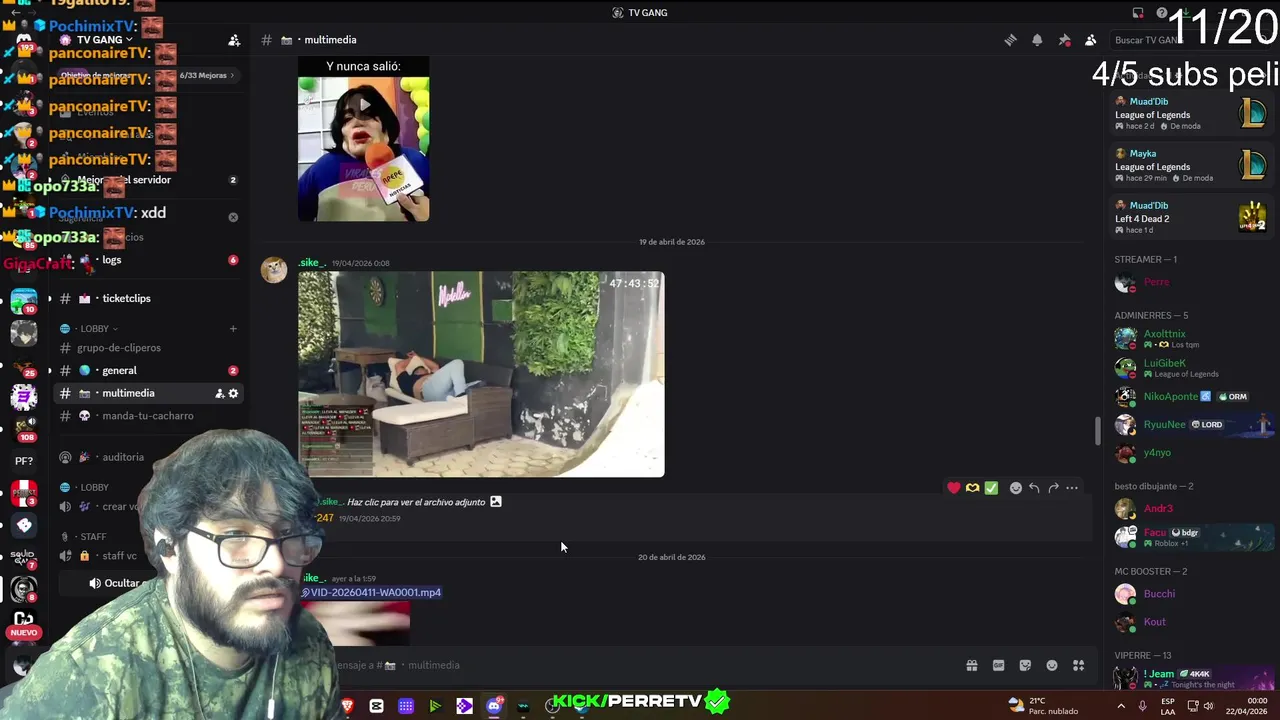This screenshot has width=1280, height=720.
Task: Expand the 6/33 Mejoras boost goal
Action: pyautogui.click(x=148, y=75)
